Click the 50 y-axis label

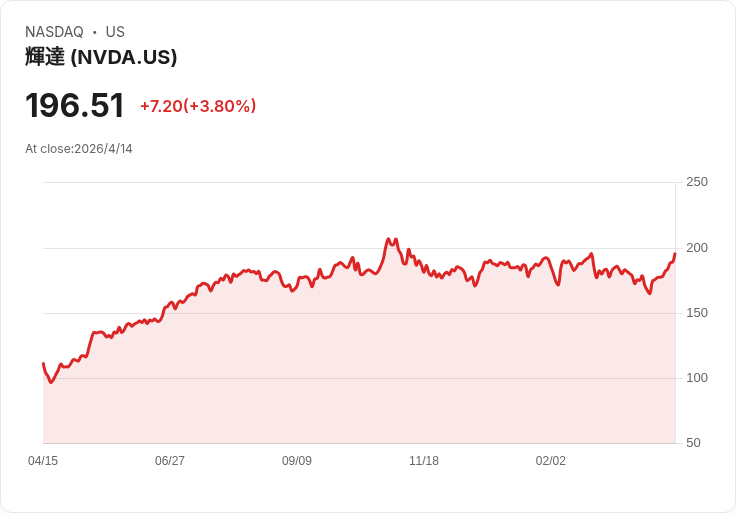point(693,443)
